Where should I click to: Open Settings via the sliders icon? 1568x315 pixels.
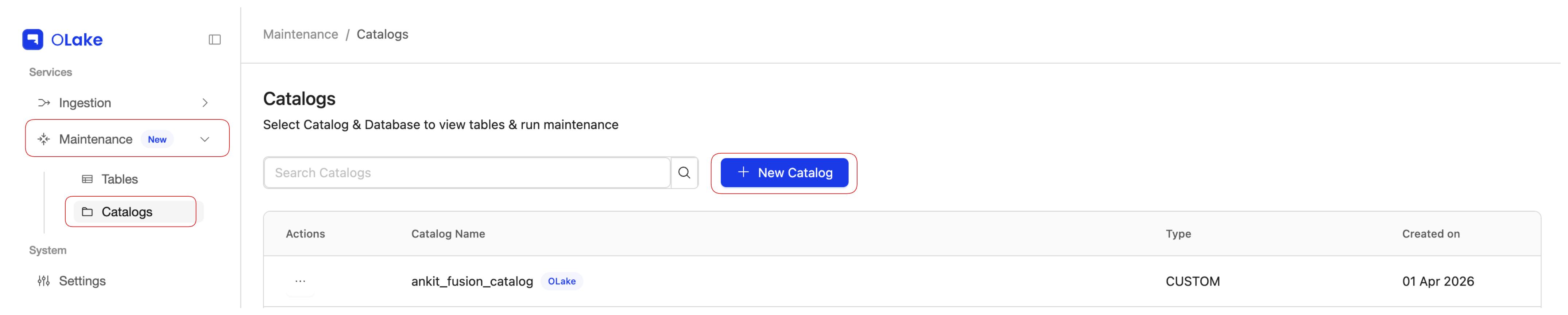click(x=43, y=280)
